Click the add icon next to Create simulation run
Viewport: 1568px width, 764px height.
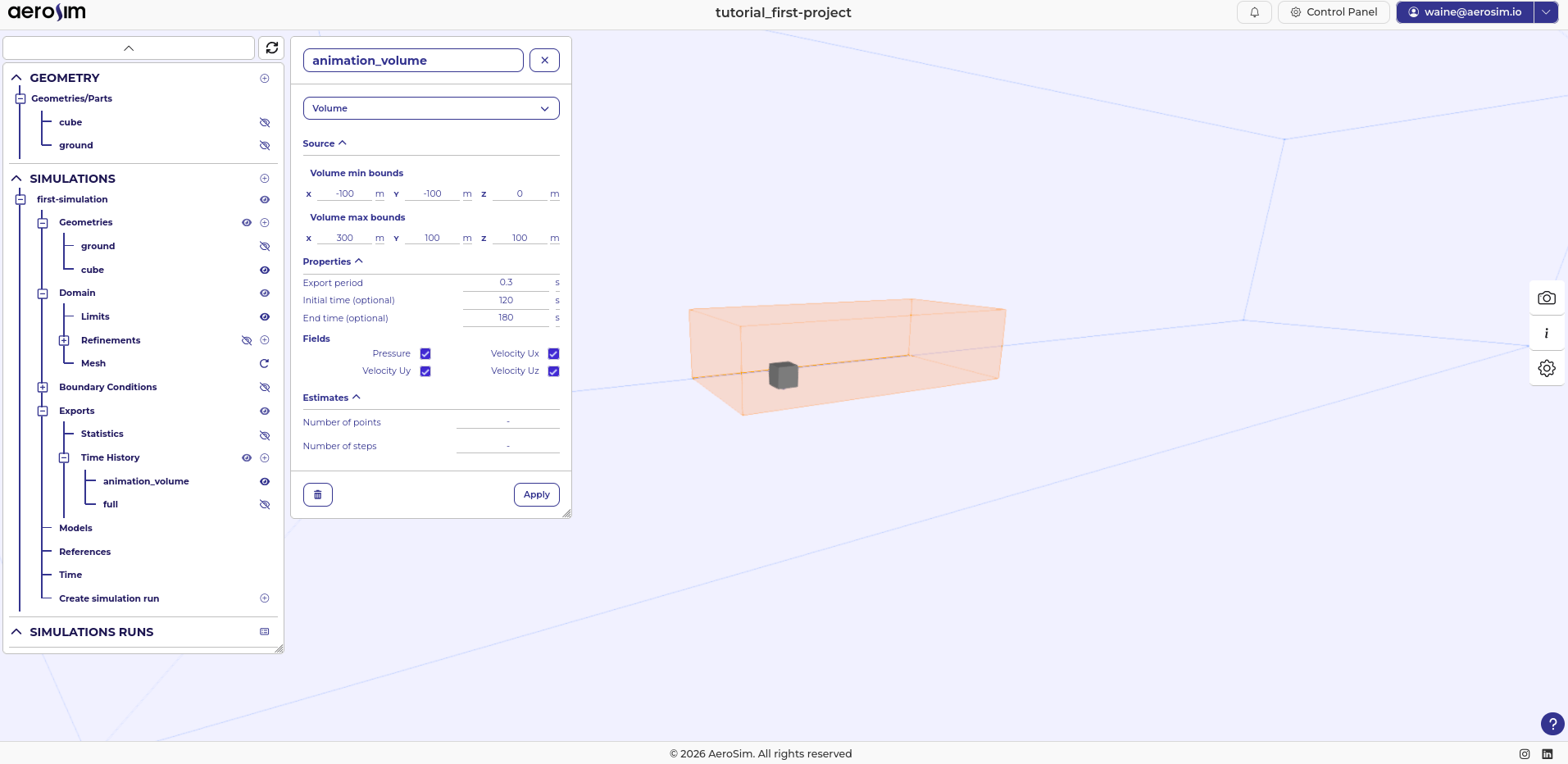(x=264, y=598)
